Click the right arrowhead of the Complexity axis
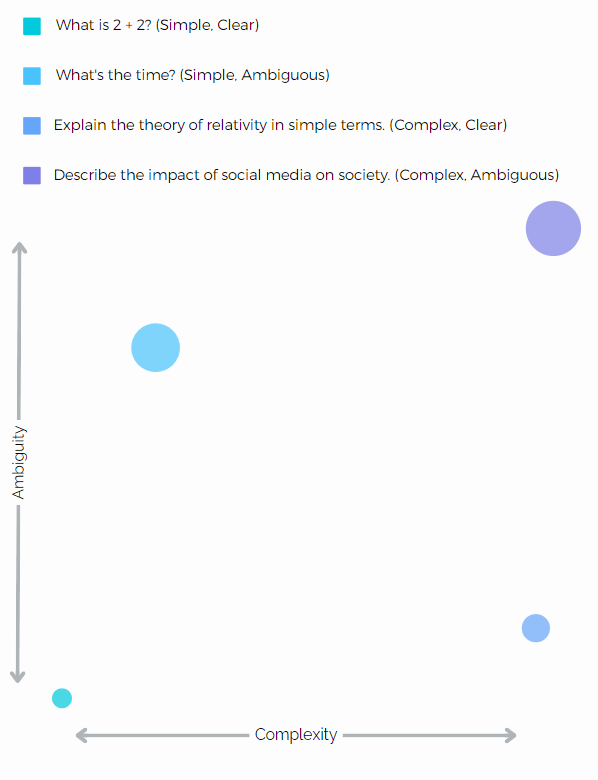 [510, 735]
